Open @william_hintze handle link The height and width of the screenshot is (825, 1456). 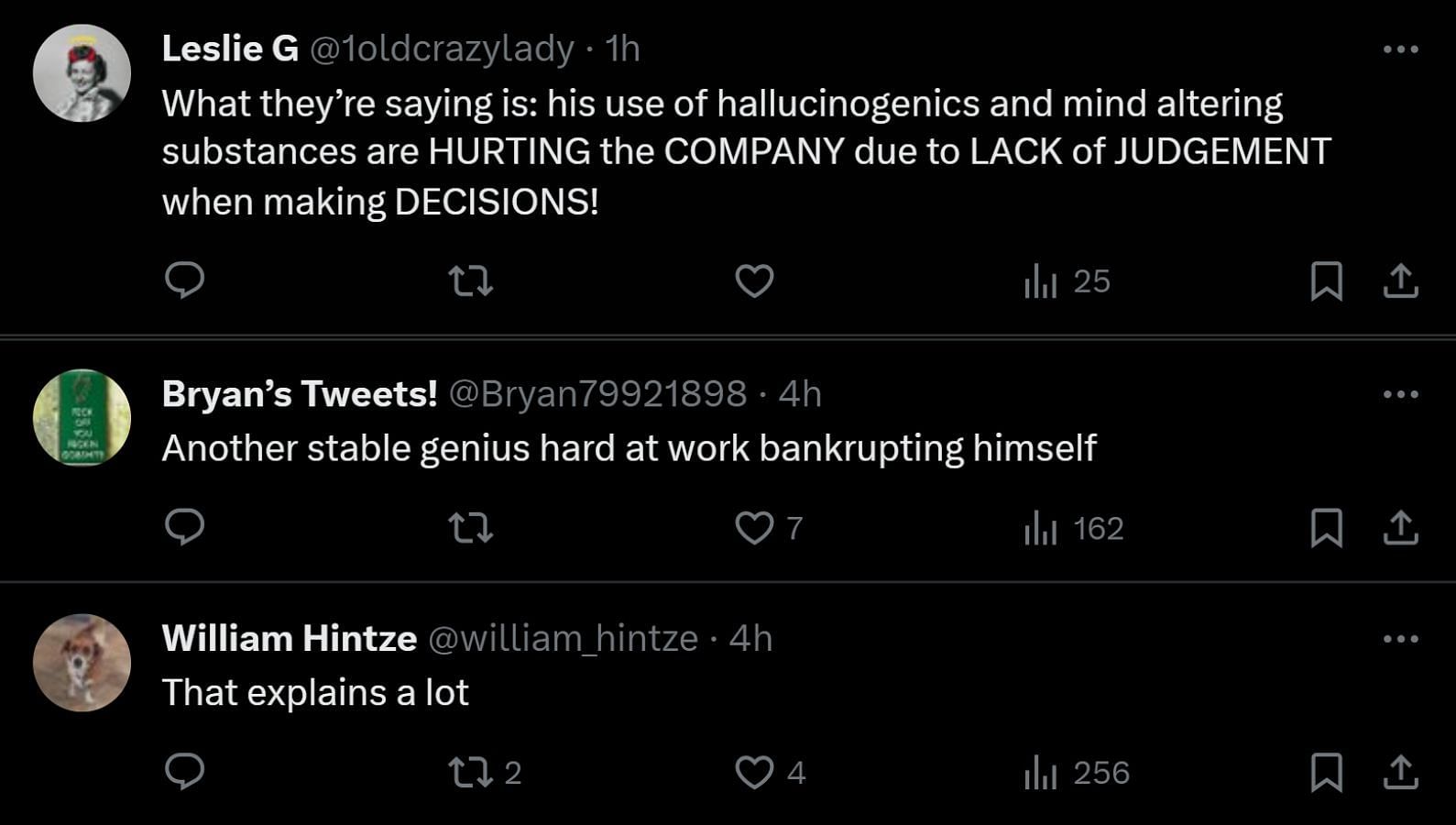[563, 638]
